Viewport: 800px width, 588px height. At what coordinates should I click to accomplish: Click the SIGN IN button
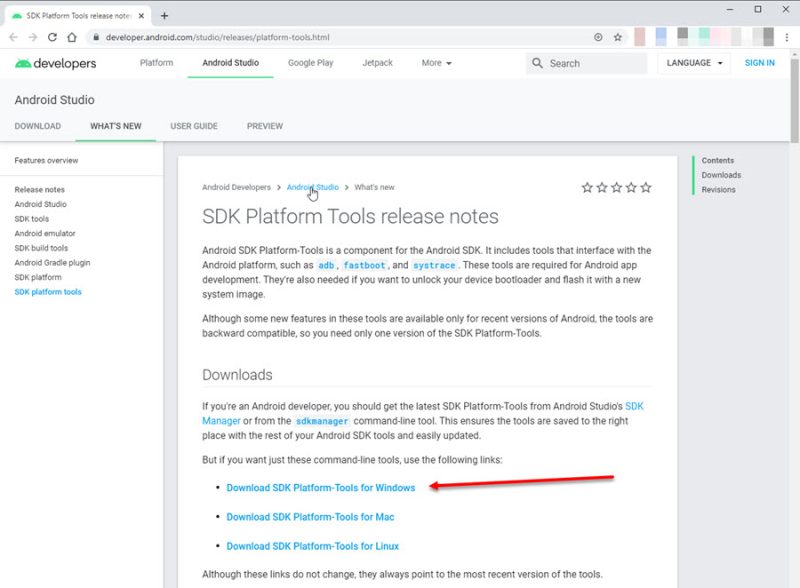[x=759, y=63]
